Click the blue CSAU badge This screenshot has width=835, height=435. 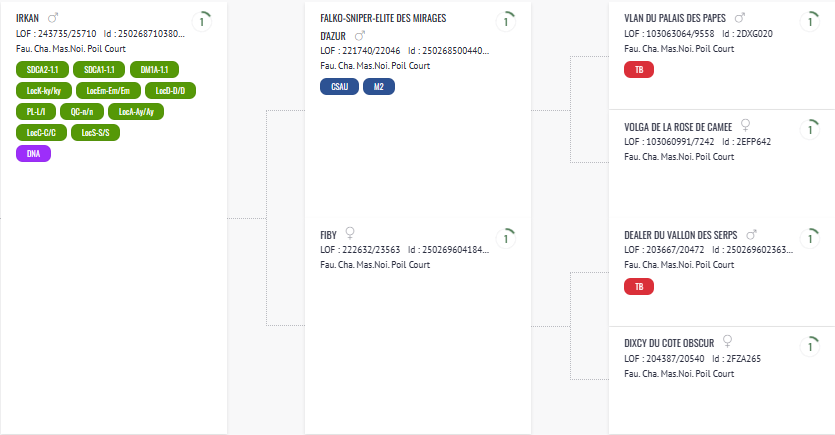[x=340, y=87]
